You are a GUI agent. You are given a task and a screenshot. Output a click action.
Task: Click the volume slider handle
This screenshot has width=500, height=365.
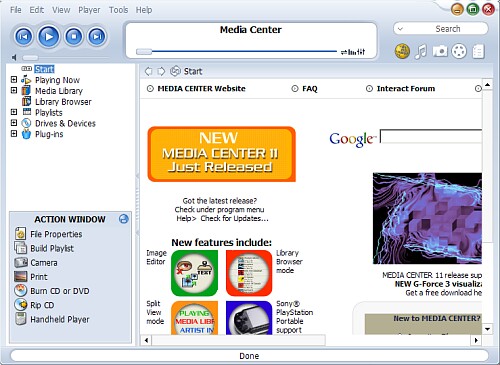30,58
